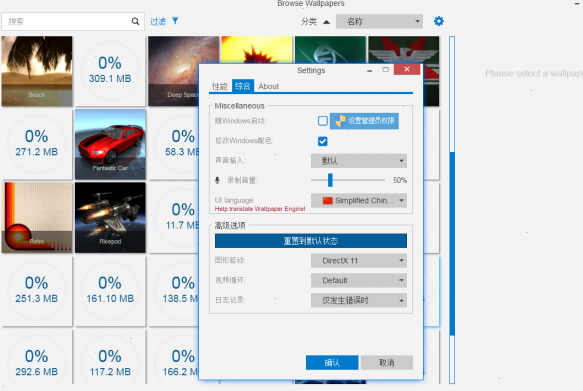Select the Ricepod wallpaper thumbnail
The image size is (583, 391).
click(x=110, y=218)
